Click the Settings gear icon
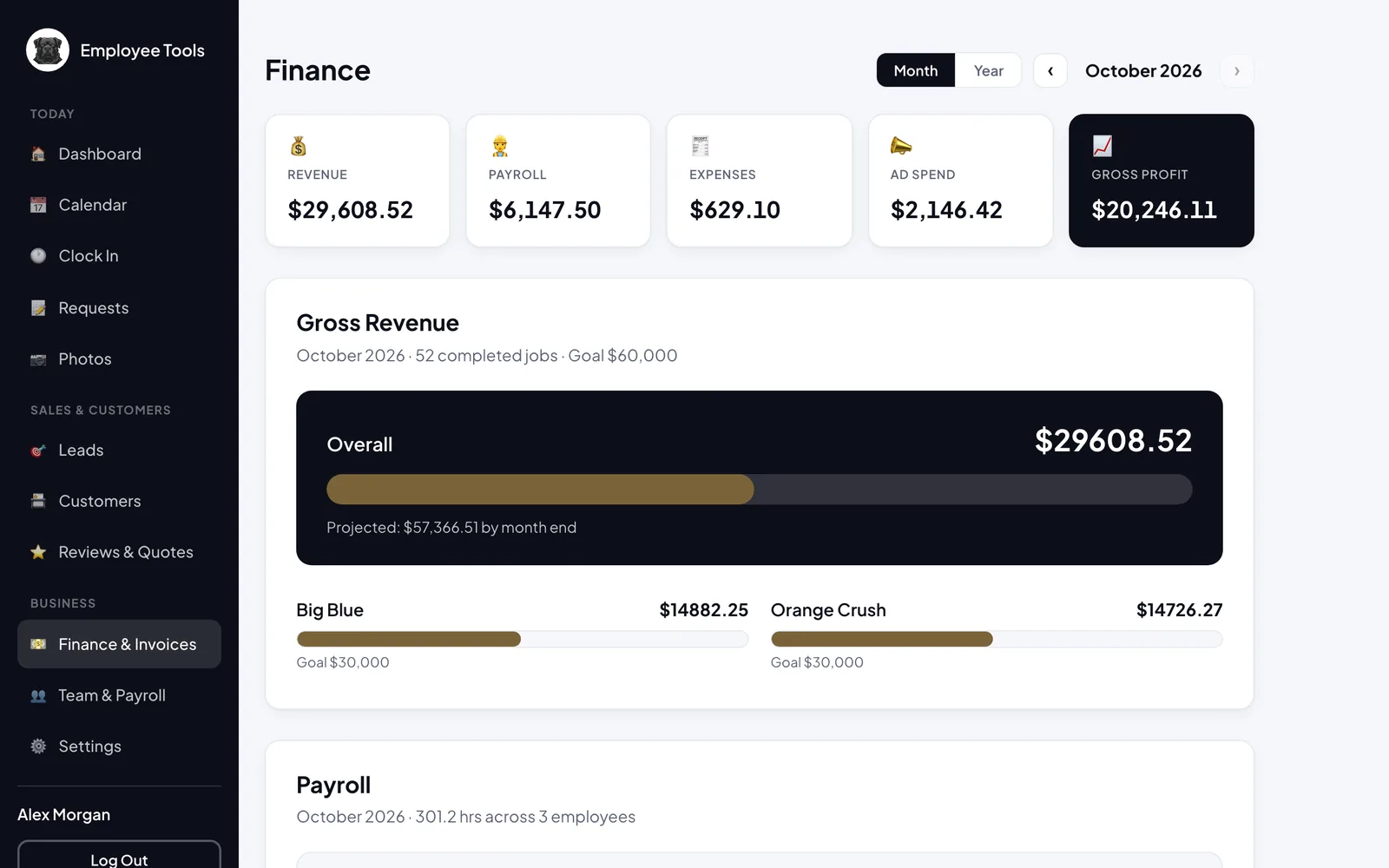Screen dimensions: 1389x868 (x=38, y=746)
